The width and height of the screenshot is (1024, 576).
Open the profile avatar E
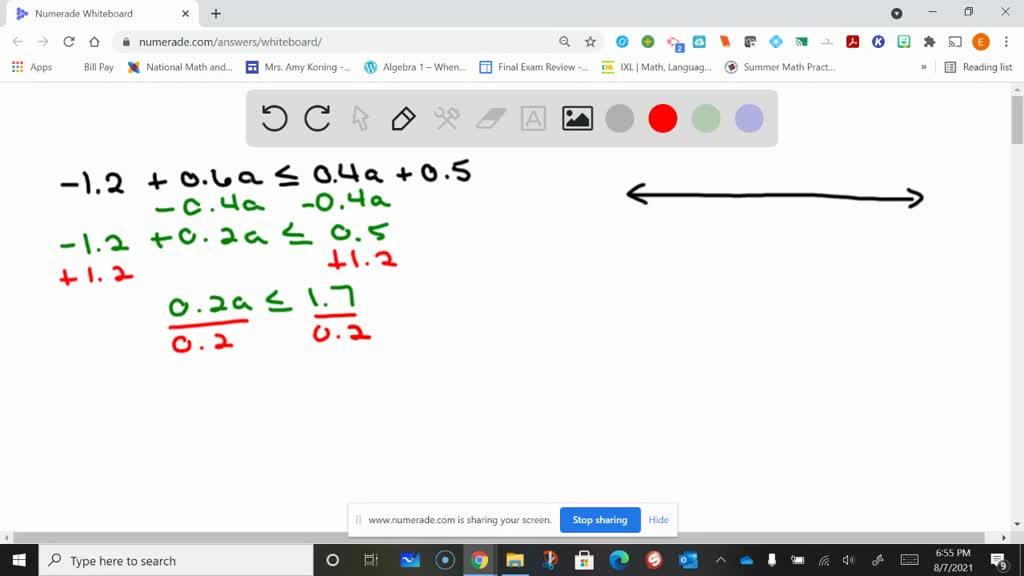[980, 42]
